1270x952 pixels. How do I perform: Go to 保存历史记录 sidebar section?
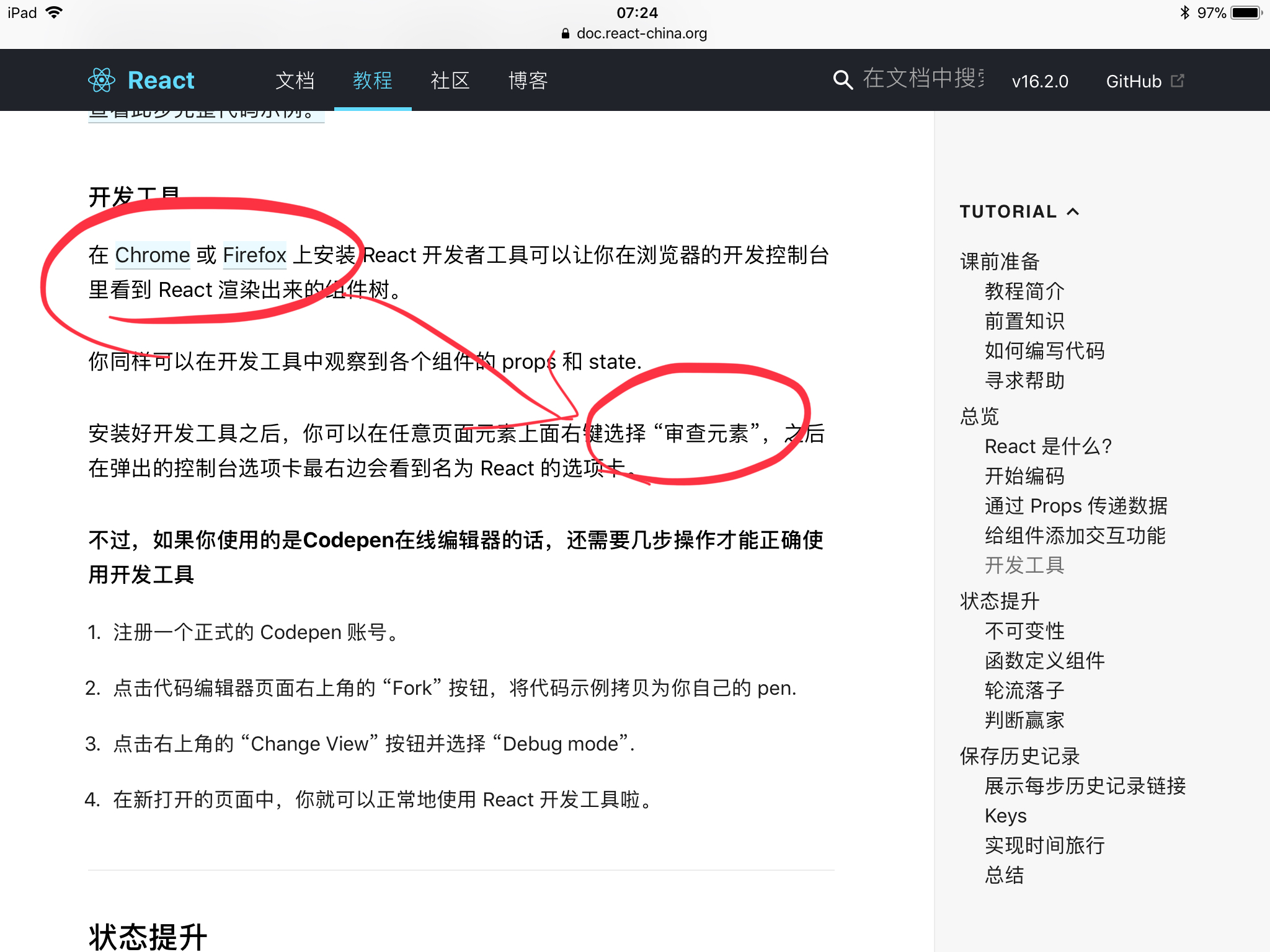click(1020, 756)
